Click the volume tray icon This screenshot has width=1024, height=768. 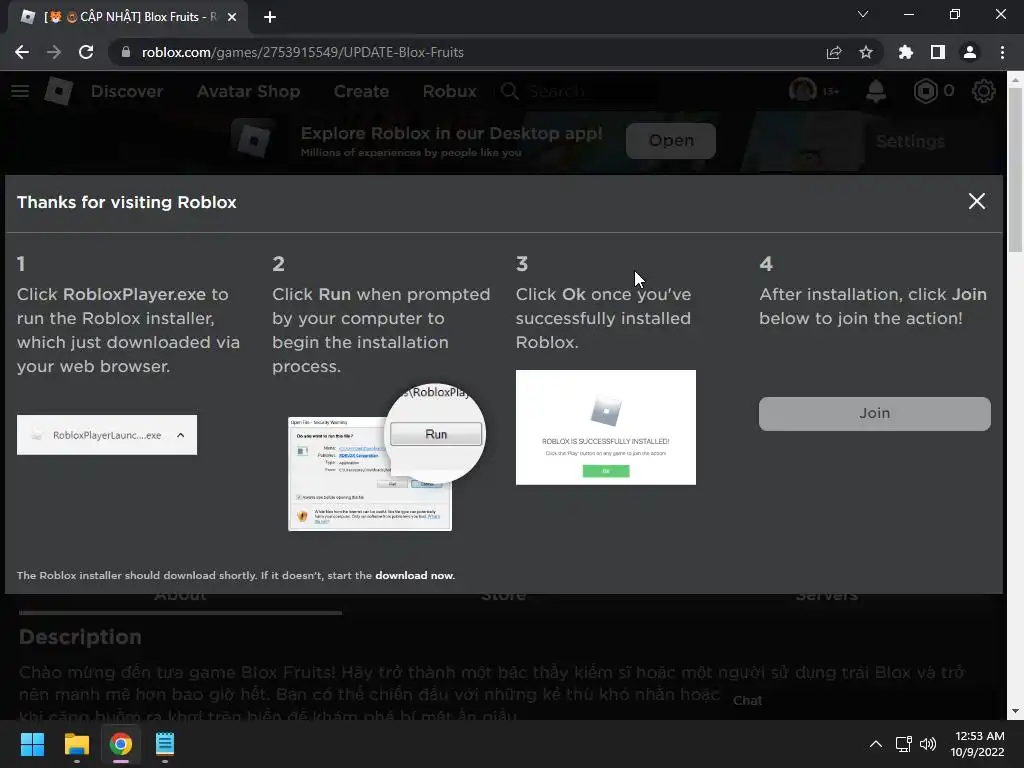coord(927,744)
